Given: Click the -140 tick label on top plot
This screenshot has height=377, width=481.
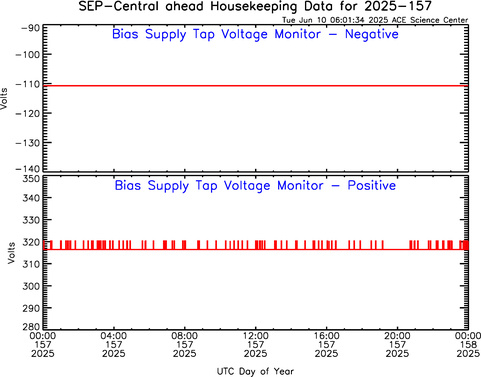Looking at the screenshot, I should pos(28,169).
